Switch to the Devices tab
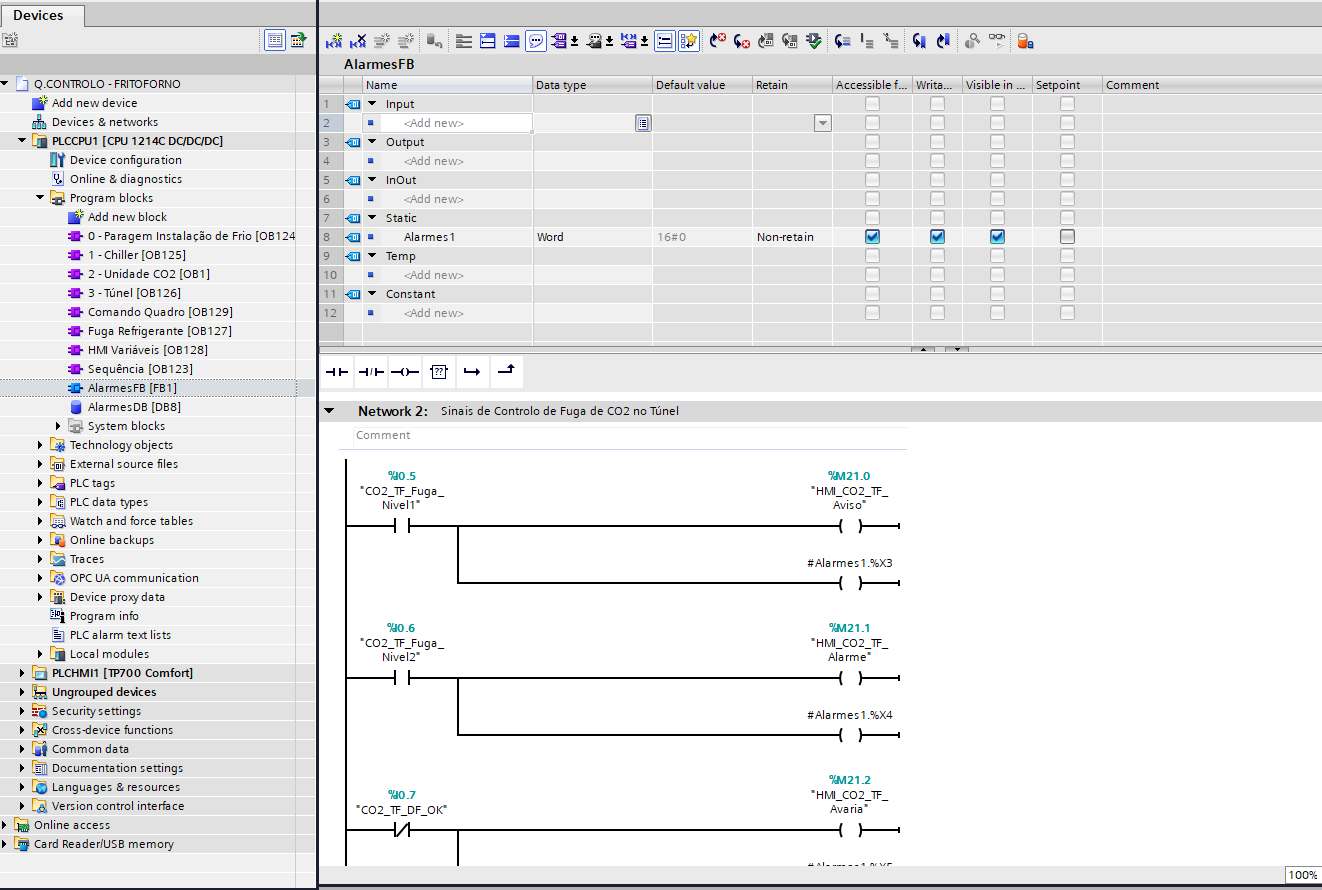Image resolution: width=1322 pixels, height=890 pixels. (38, 15)
